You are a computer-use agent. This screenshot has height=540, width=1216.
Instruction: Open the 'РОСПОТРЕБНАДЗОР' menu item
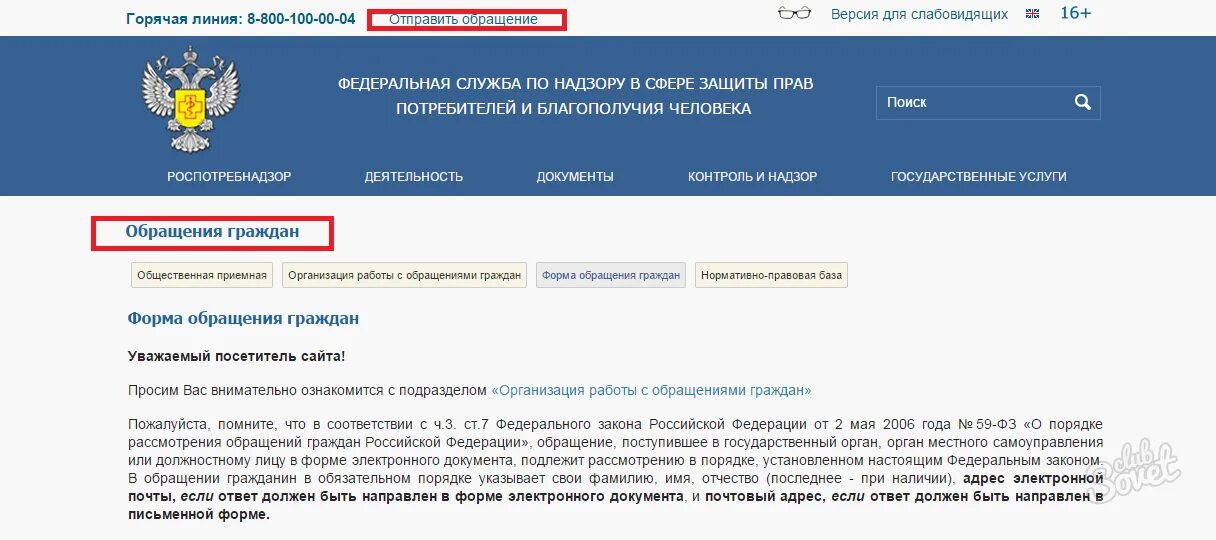pos(229,176)
